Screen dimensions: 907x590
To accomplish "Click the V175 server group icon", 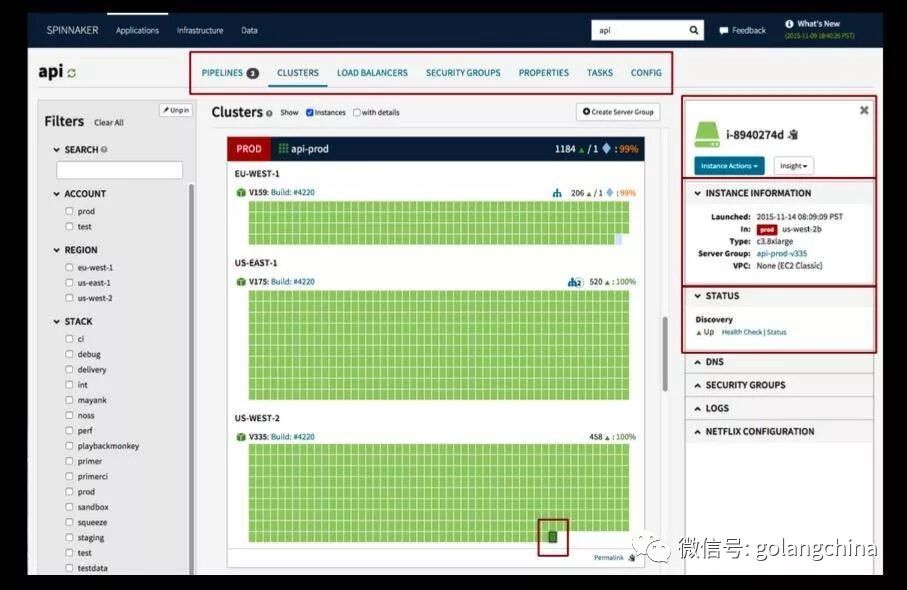I will 241,282.
